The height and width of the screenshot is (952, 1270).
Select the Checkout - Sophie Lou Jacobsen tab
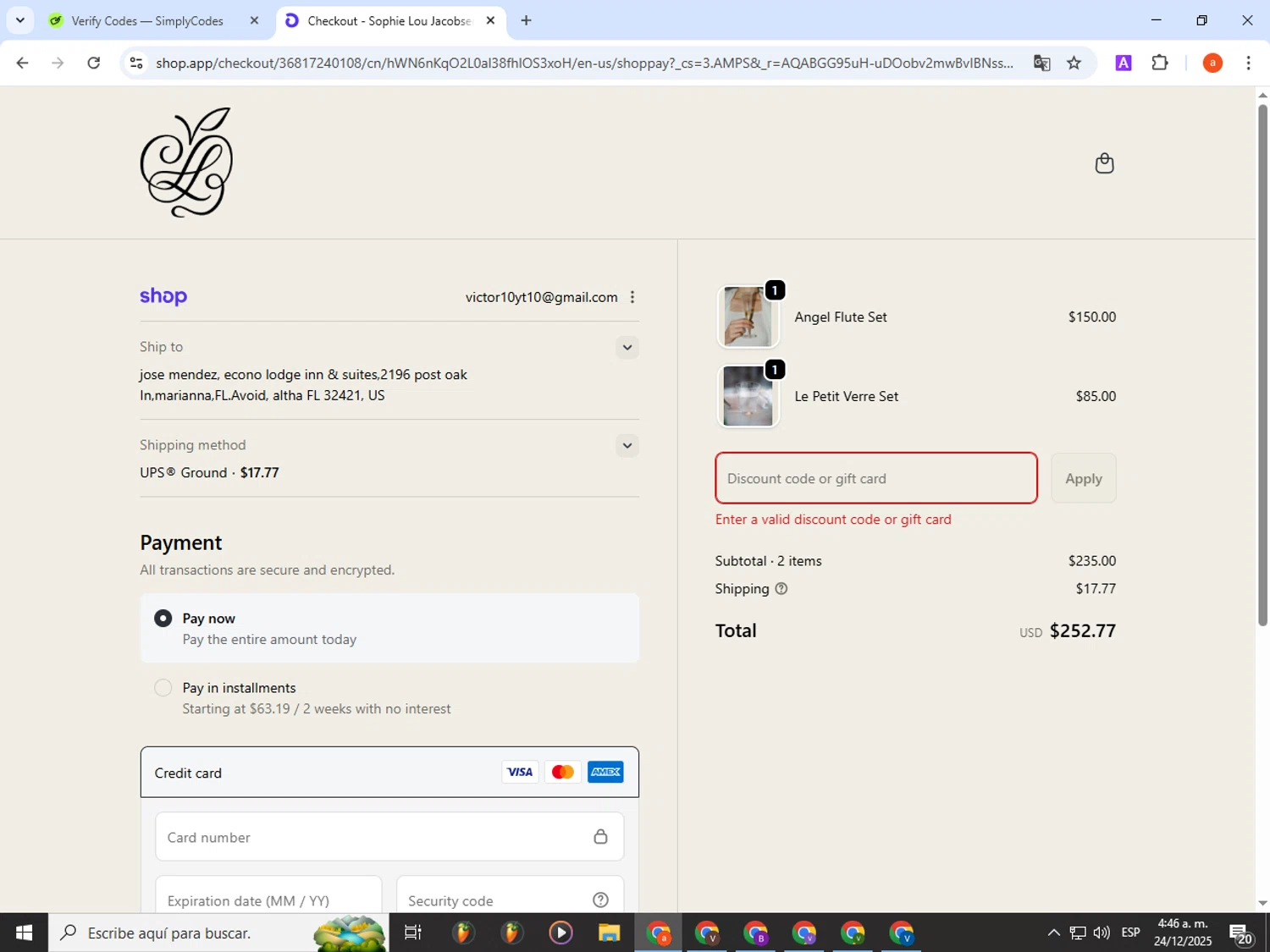pyautogui.click(x=389, y=20)
